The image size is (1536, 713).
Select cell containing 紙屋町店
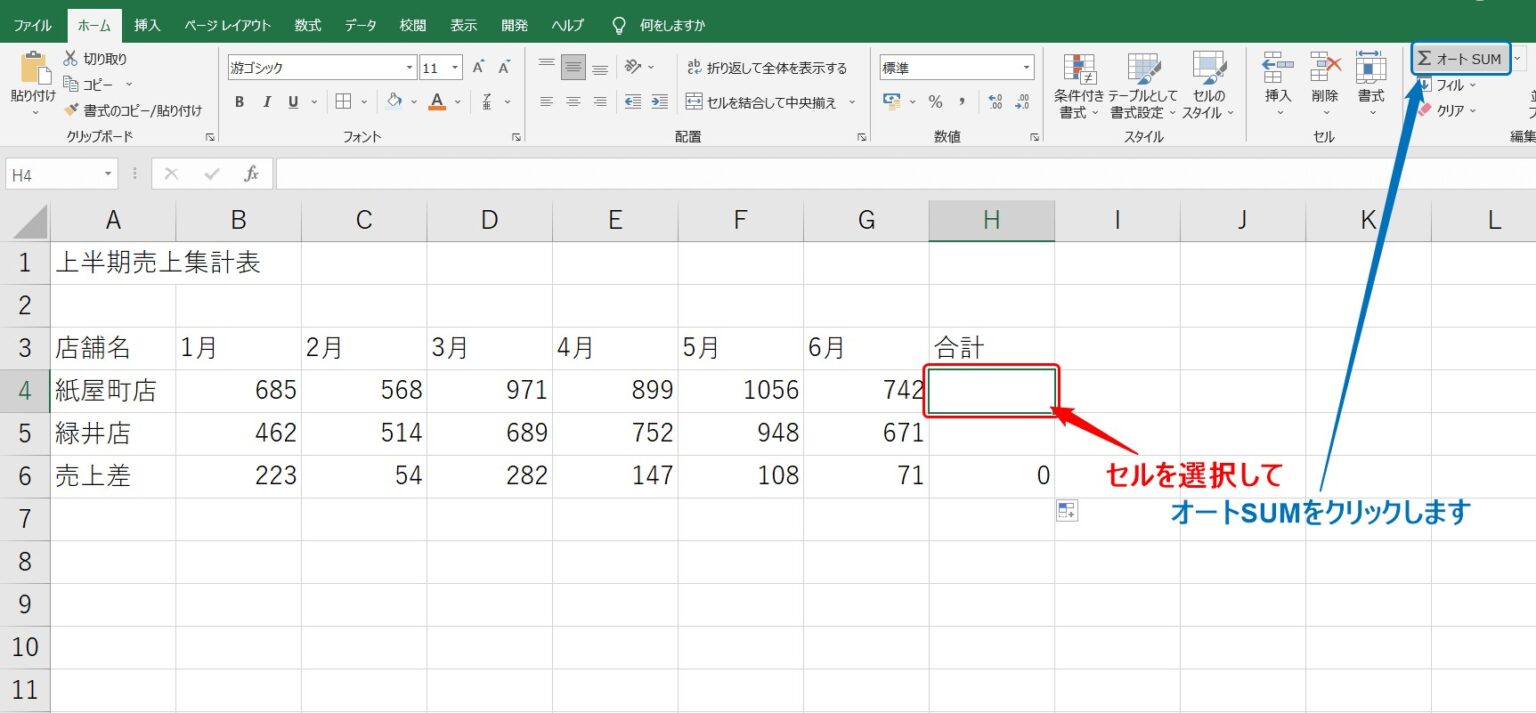pyautogui.click(x=113, y=391)
